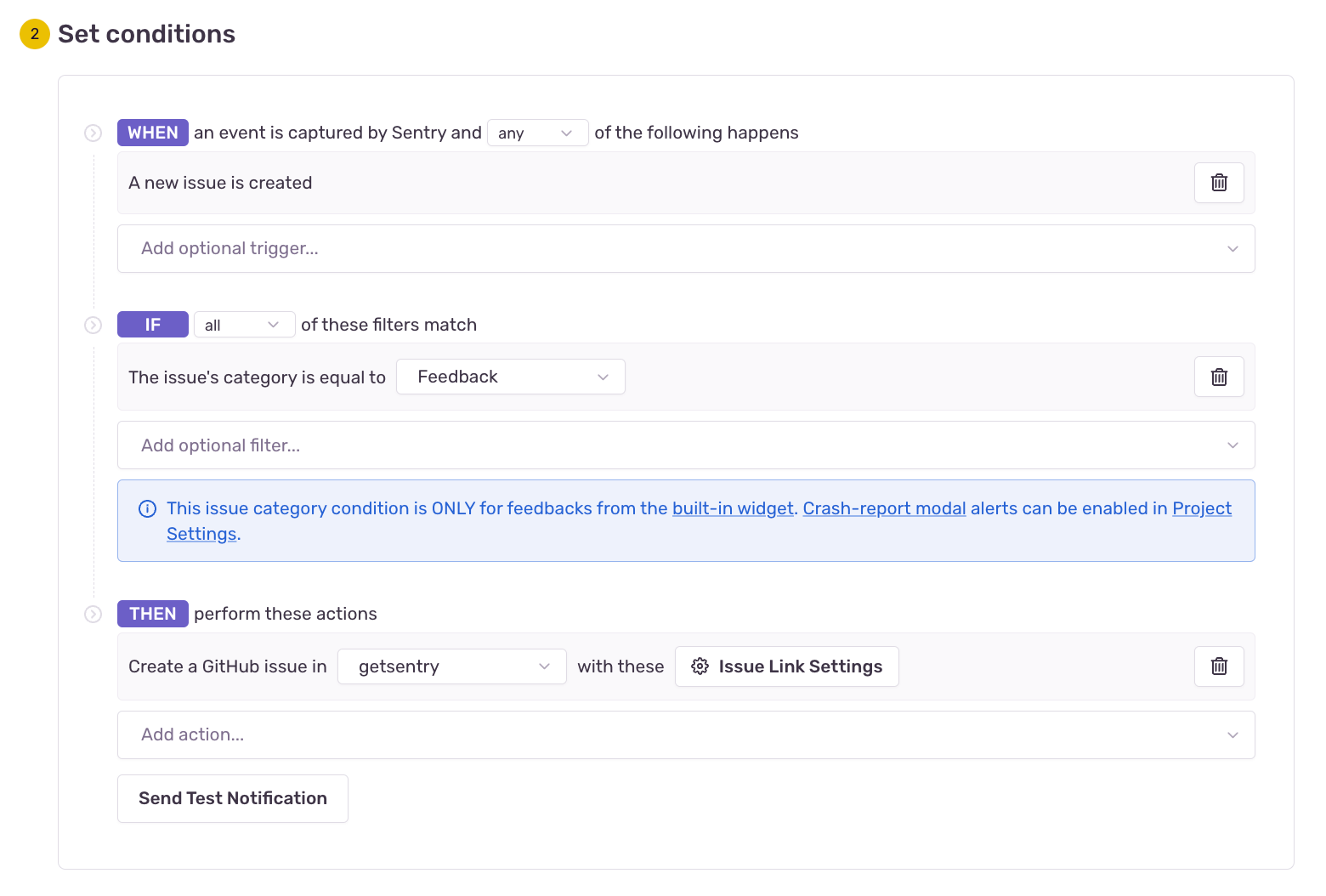
Task: Collapse the IF section using its circle arrow
Action: point(93,325)
